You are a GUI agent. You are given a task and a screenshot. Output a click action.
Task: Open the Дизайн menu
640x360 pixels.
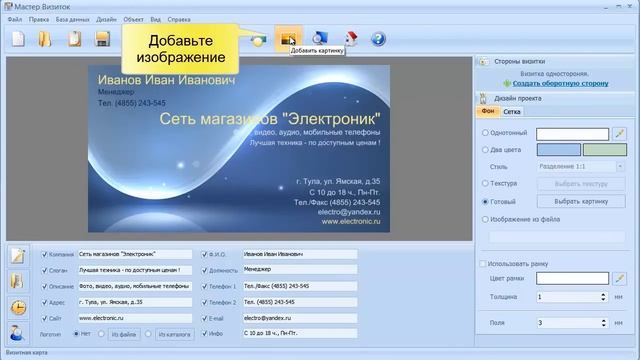[x=106, y=19]
